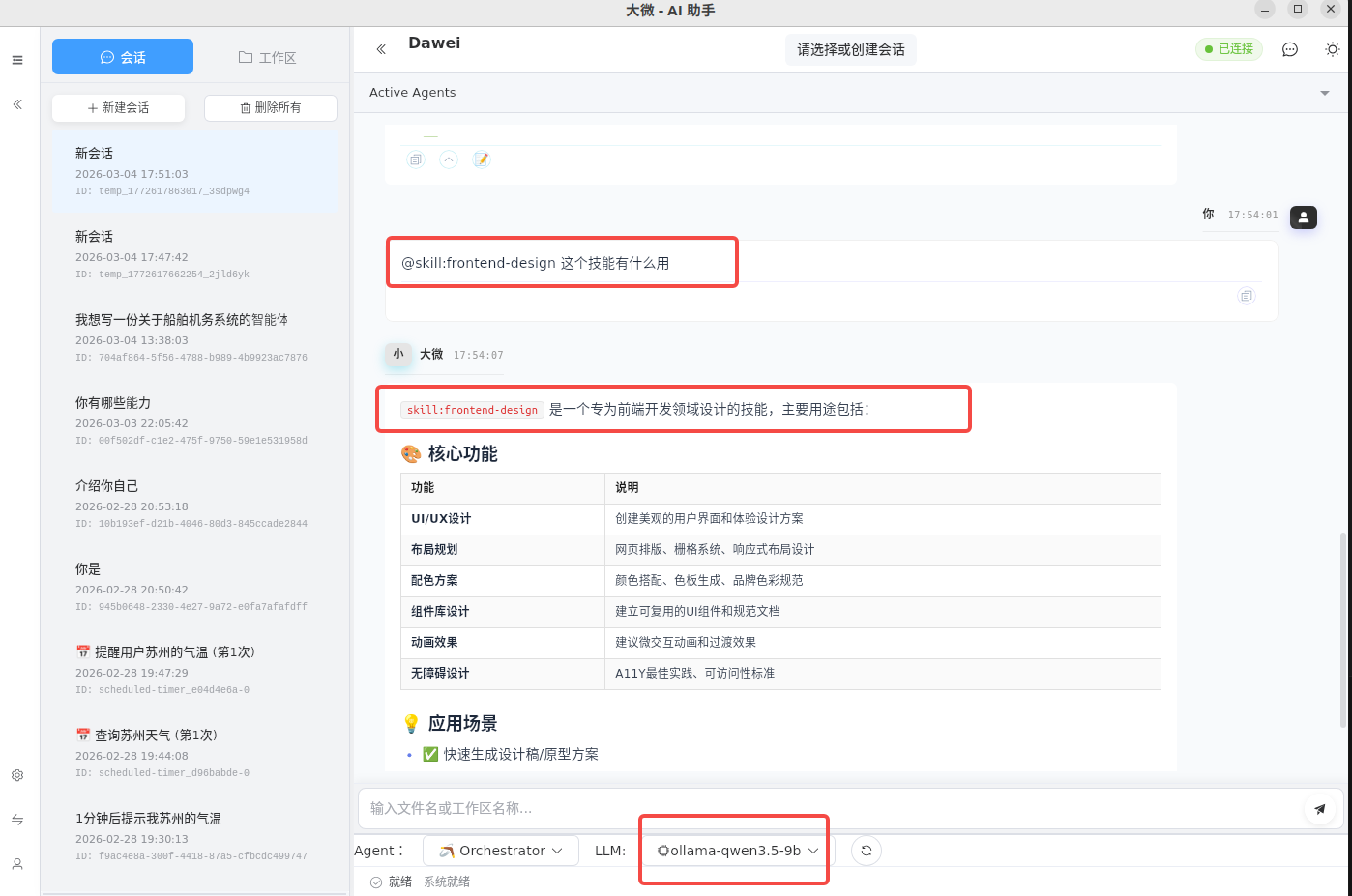Click the 新建会话 button
Image resolution: width=1352 pixels, height=896 pixels.
(x=118, y=108)
